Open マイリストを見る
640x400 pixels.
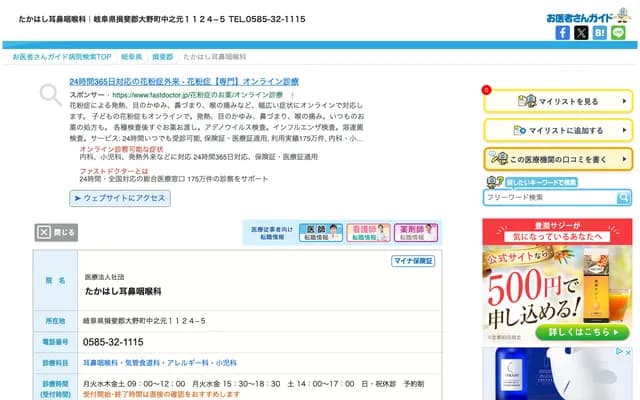click(x=558, y=101)
